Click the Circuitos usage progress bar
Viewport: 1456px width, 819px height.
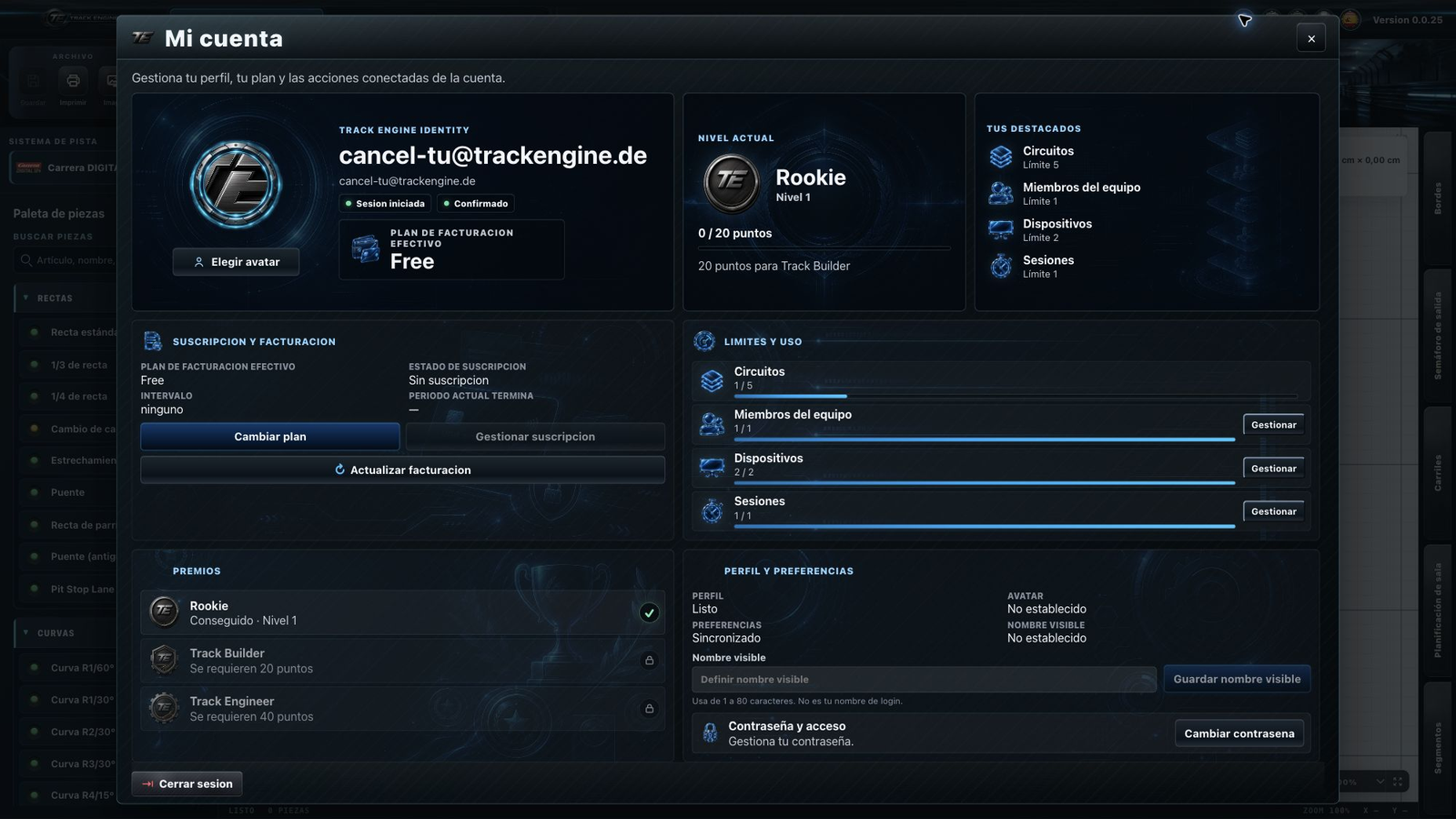click(x=1016, y=396)
